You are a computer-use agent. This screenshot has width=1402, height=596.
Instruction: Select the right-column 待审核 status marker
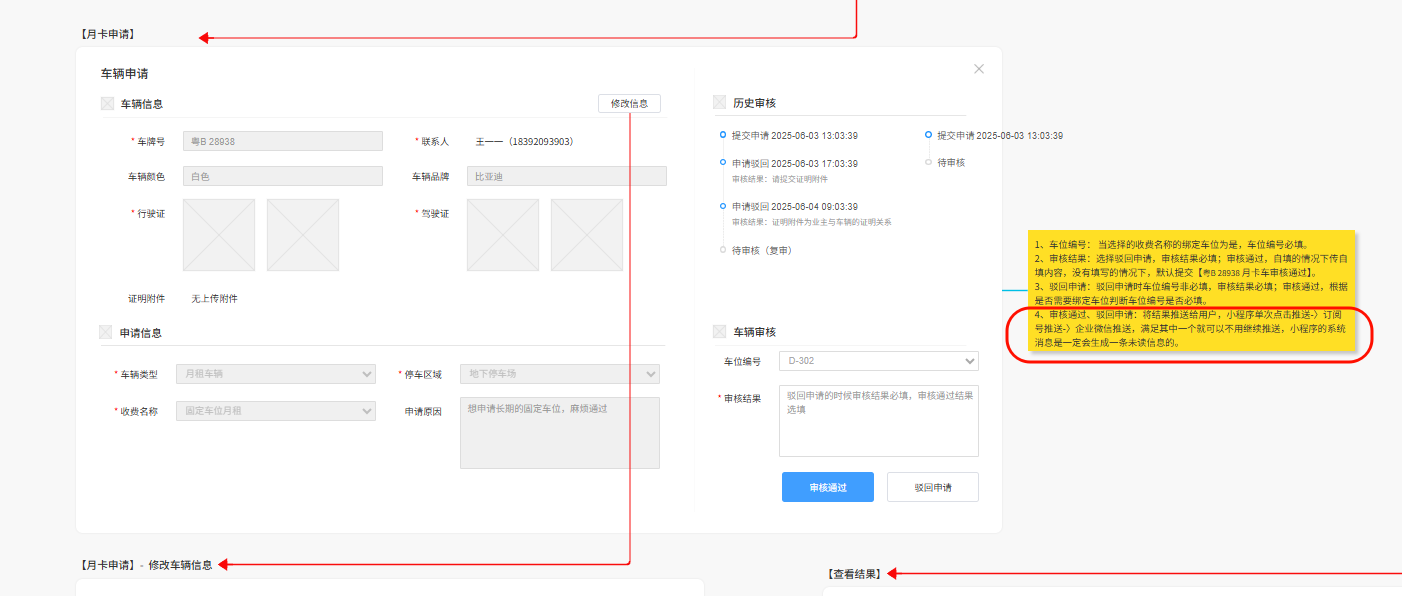pyautogui.click(x=928, y=161)
